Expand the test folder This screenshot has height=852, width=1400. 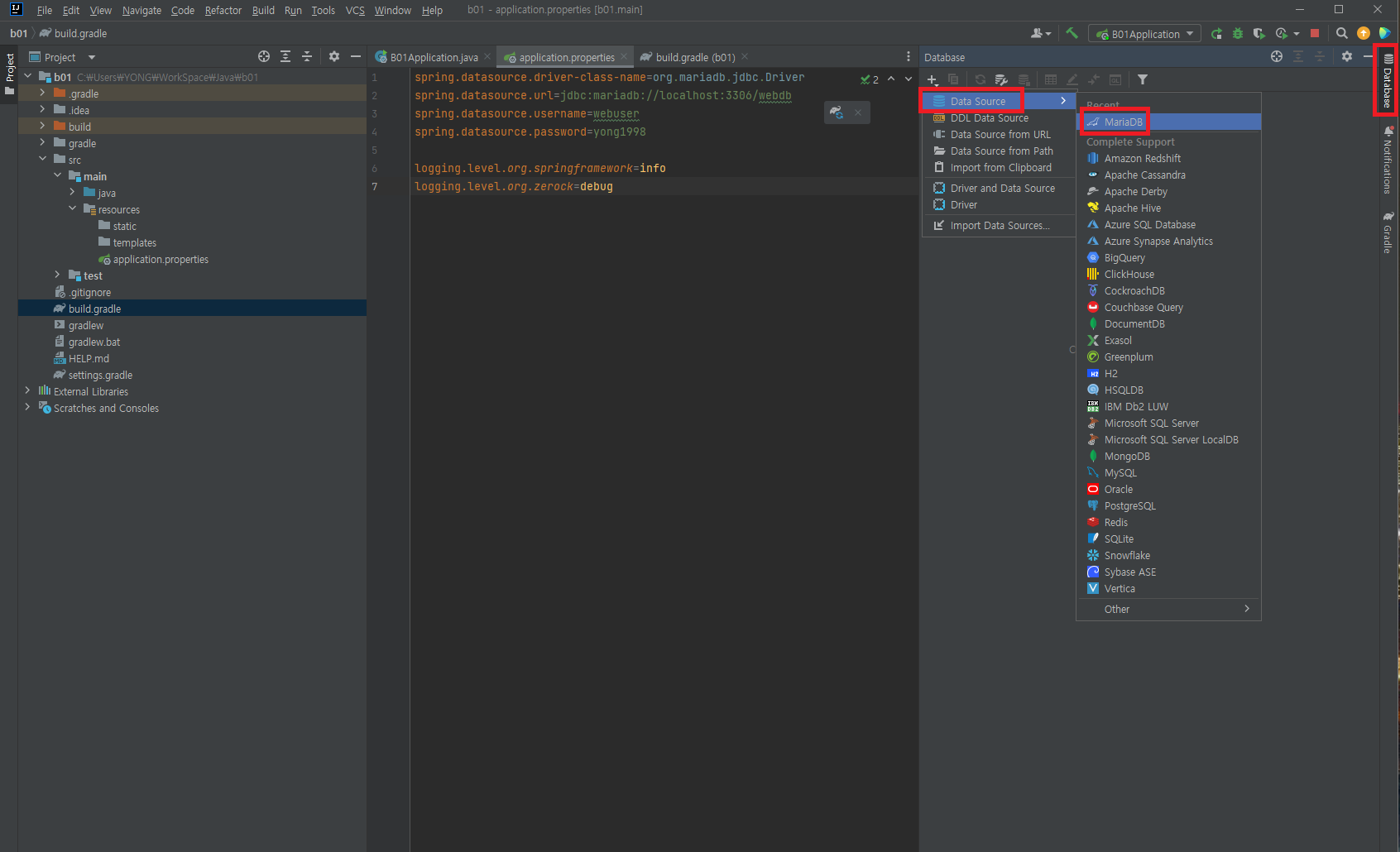pos(57,275)
